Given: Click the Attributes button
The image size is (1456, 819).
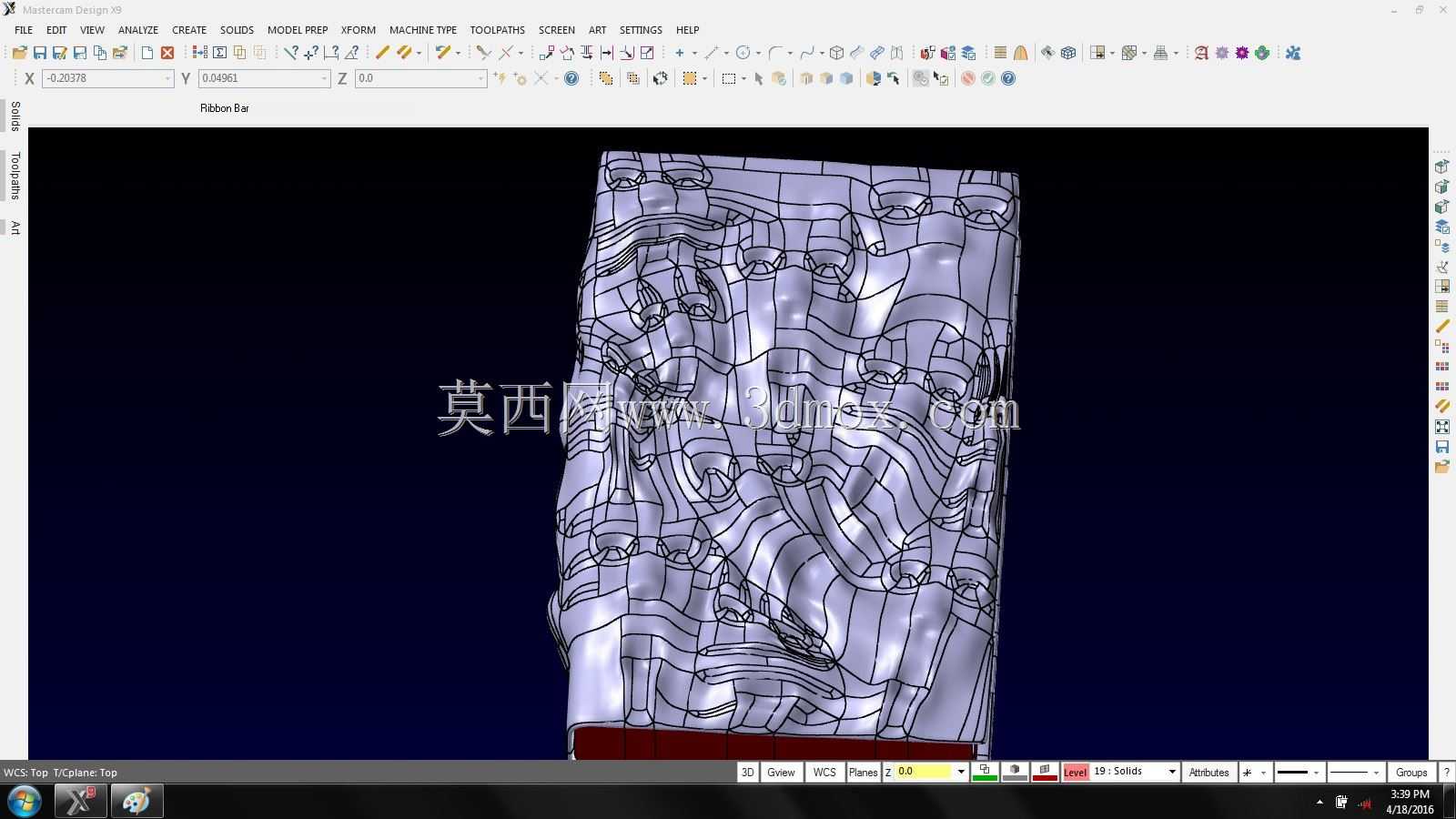Looking at the screenshot, I should coord(1208,772).
